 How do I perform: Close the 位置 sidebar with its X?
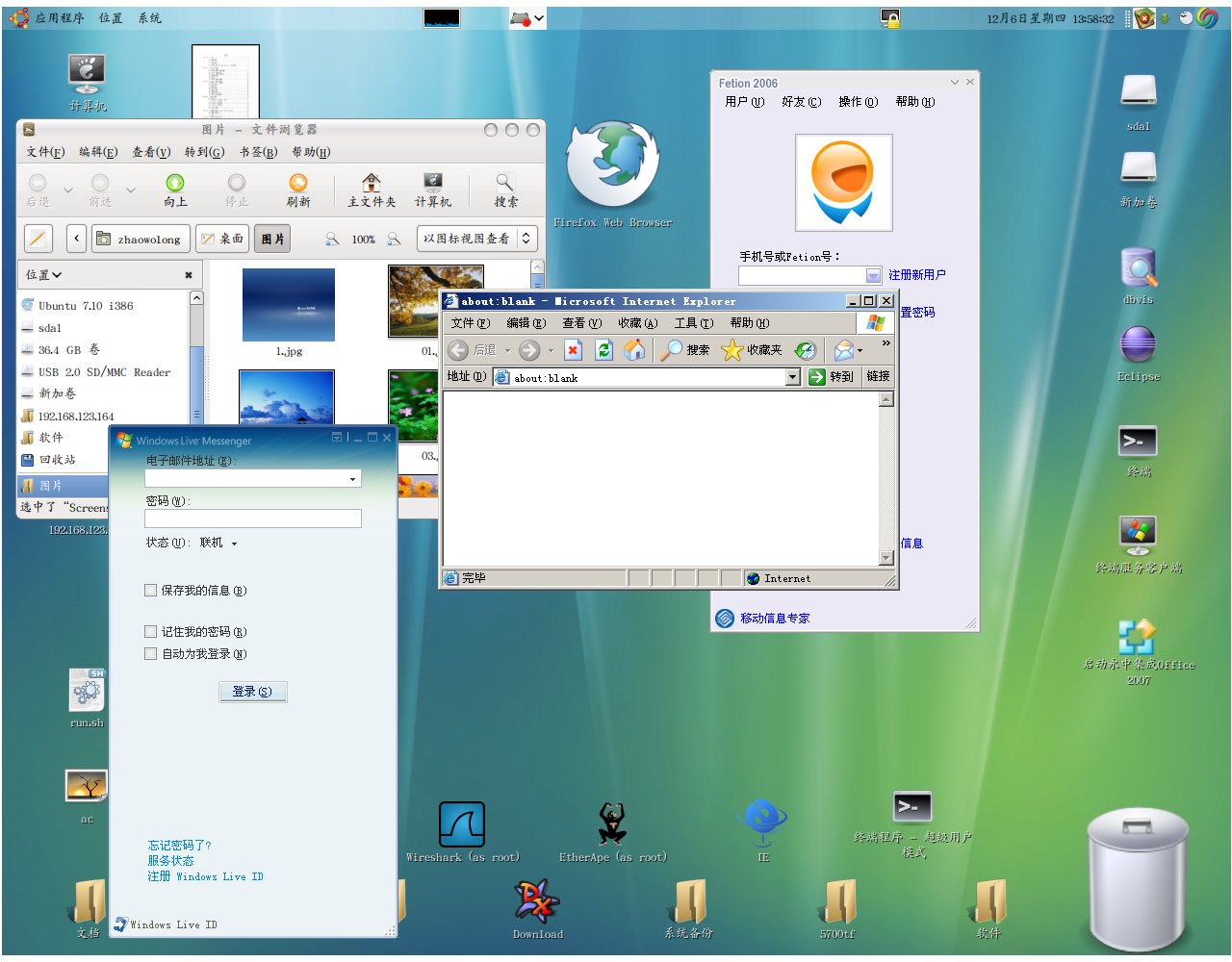(189, 275)
